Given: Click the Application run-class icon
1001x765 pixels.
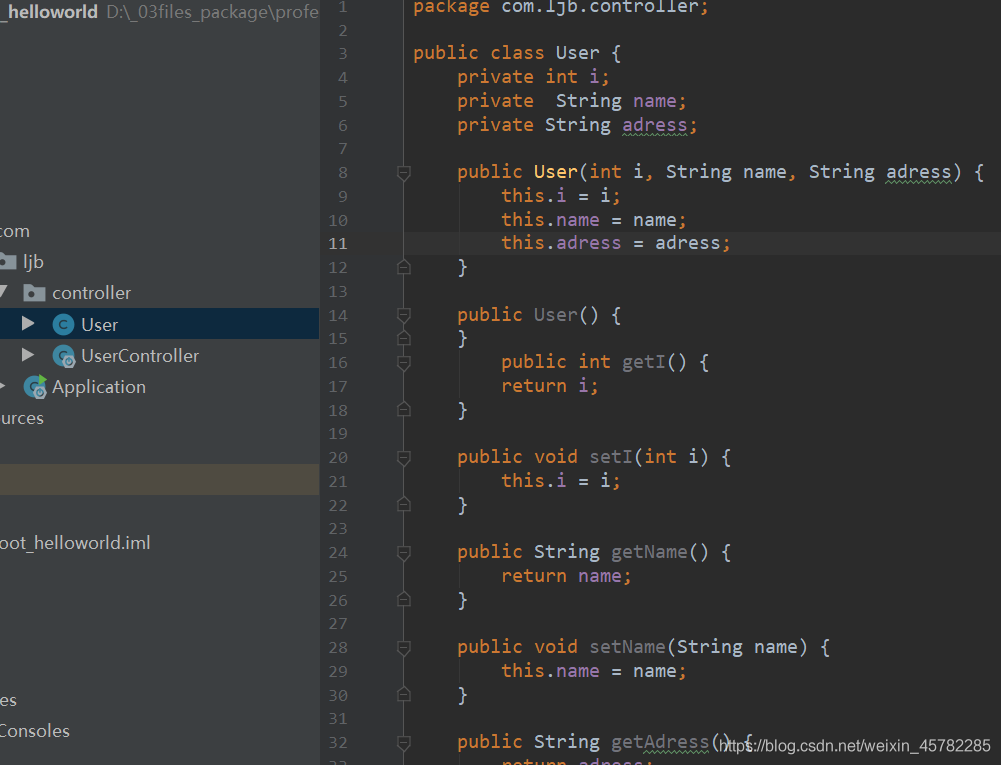Looking at the screenshot, I should [x=35, y=387].
